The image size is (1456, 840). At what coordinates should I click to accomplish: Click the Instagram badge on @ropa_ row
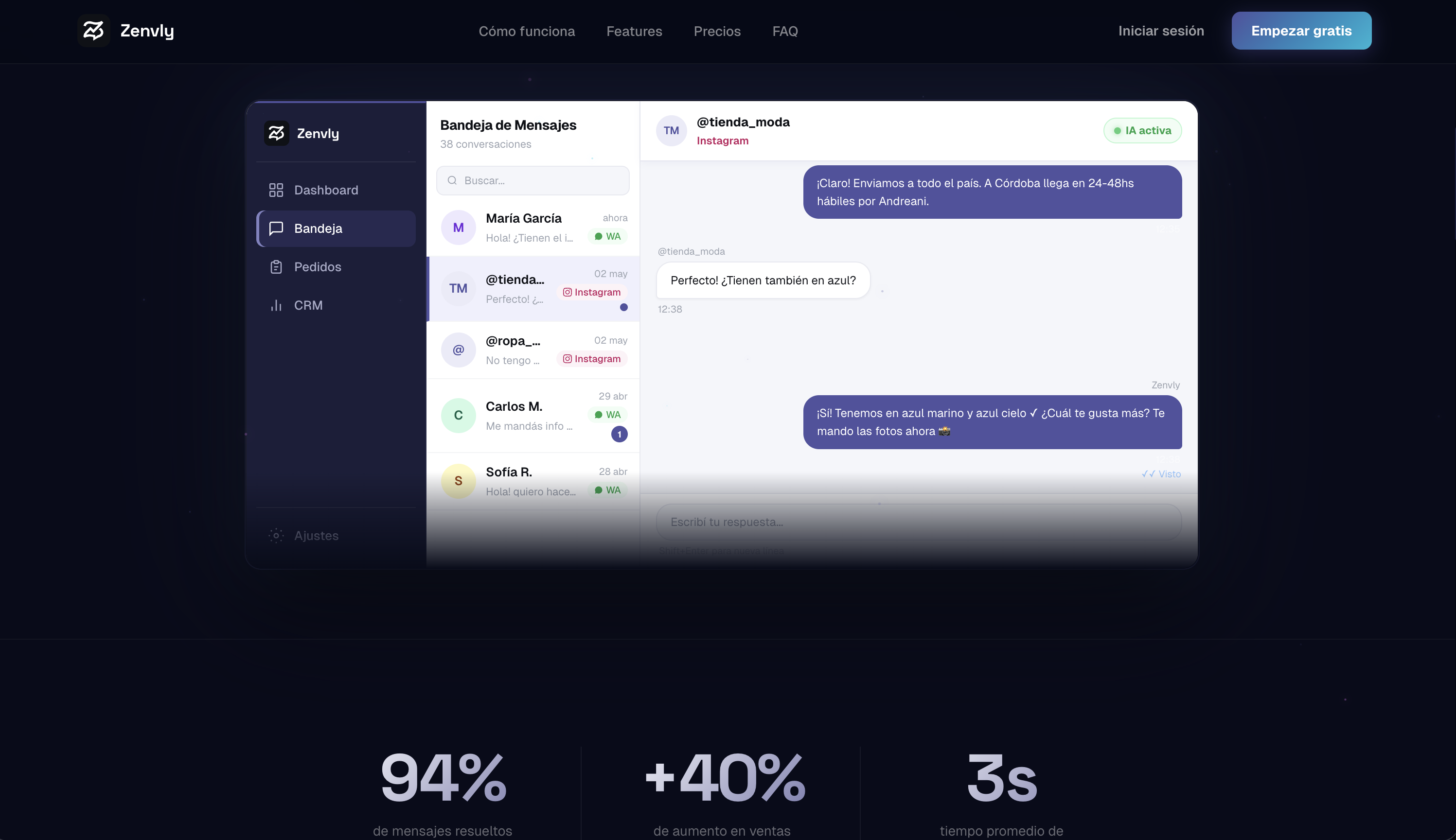591,359
